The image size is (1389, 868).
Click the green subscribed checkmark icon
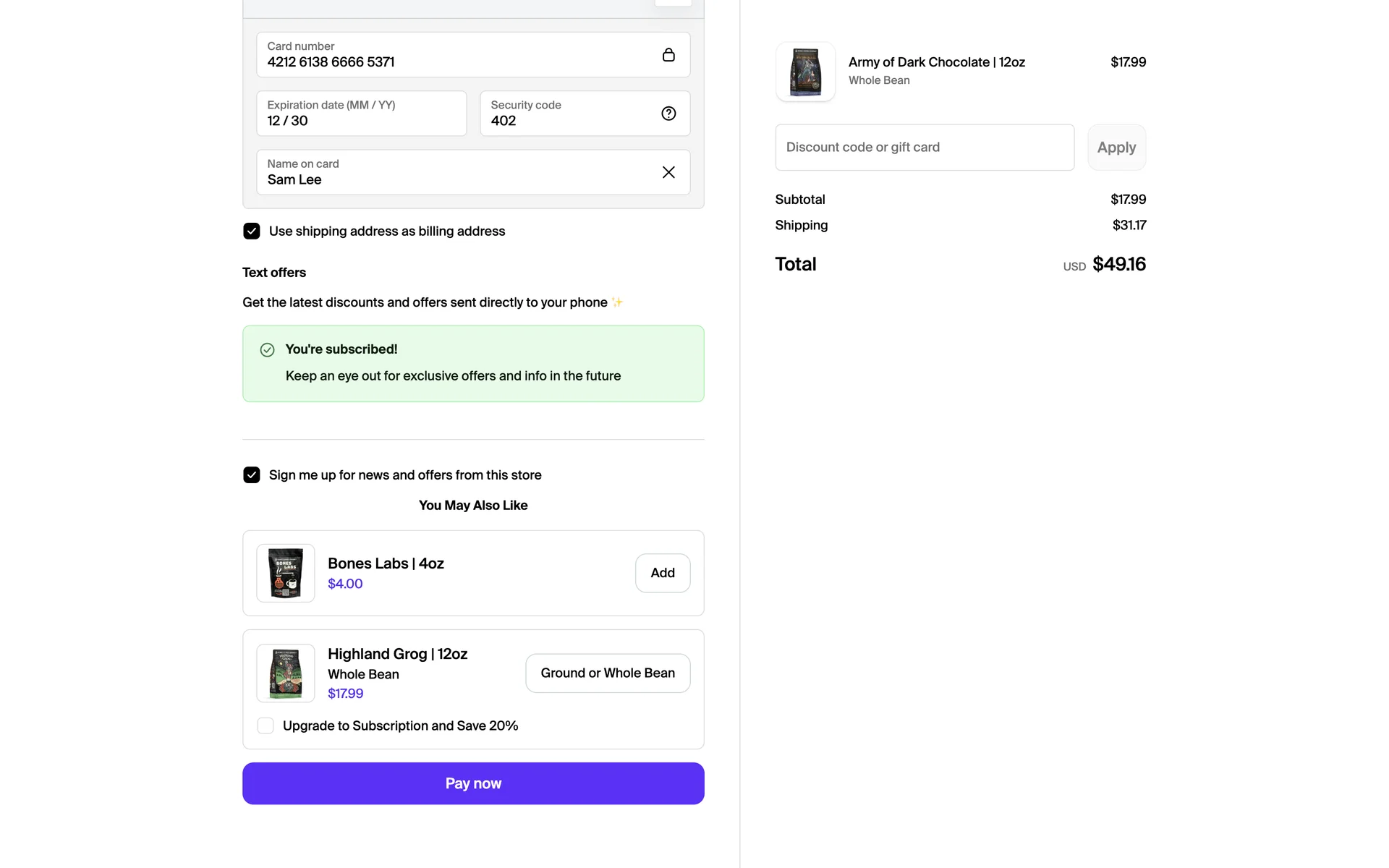[x=267, y=350]
